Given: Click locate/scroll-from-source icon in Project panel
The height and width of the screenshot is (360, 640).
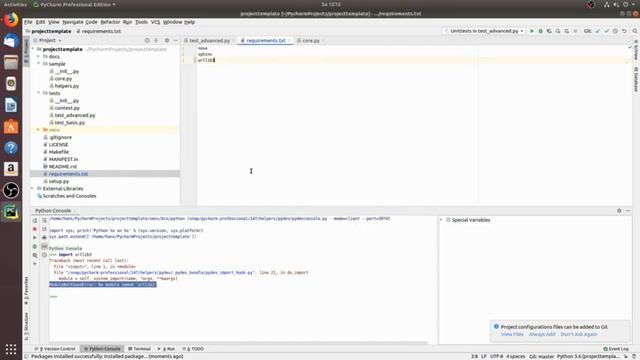Looking at the screenshot, I should [147, 40].
